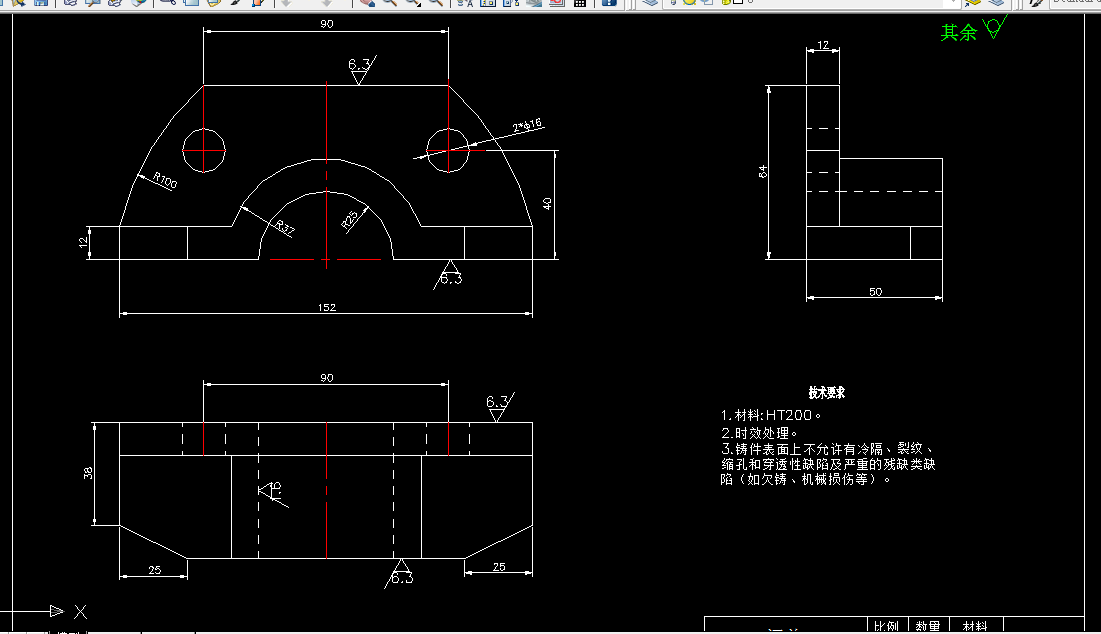Select the Save tool
This screenshot has width=1101, height=634.
click(x=40, y=5)
